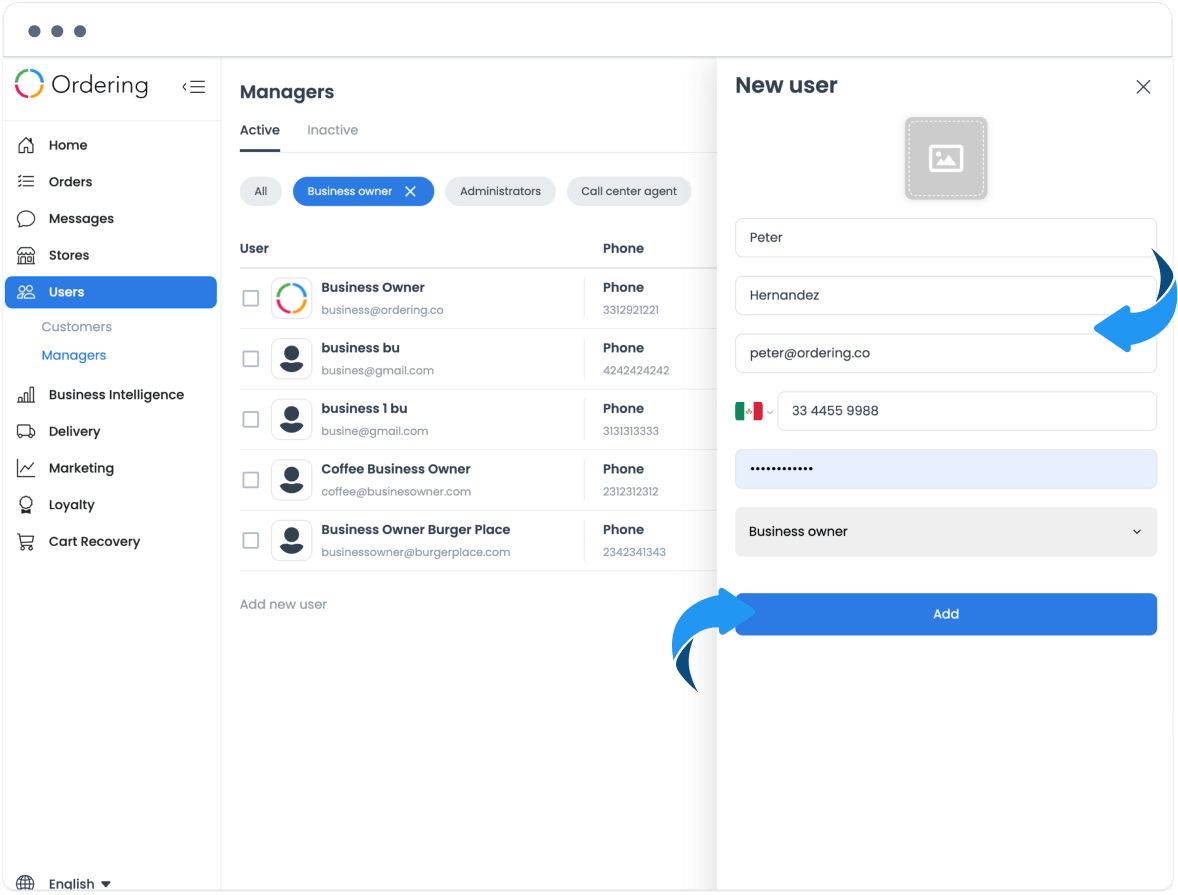
Task: Click the Ordering logo icon
Action: point(29,84)
